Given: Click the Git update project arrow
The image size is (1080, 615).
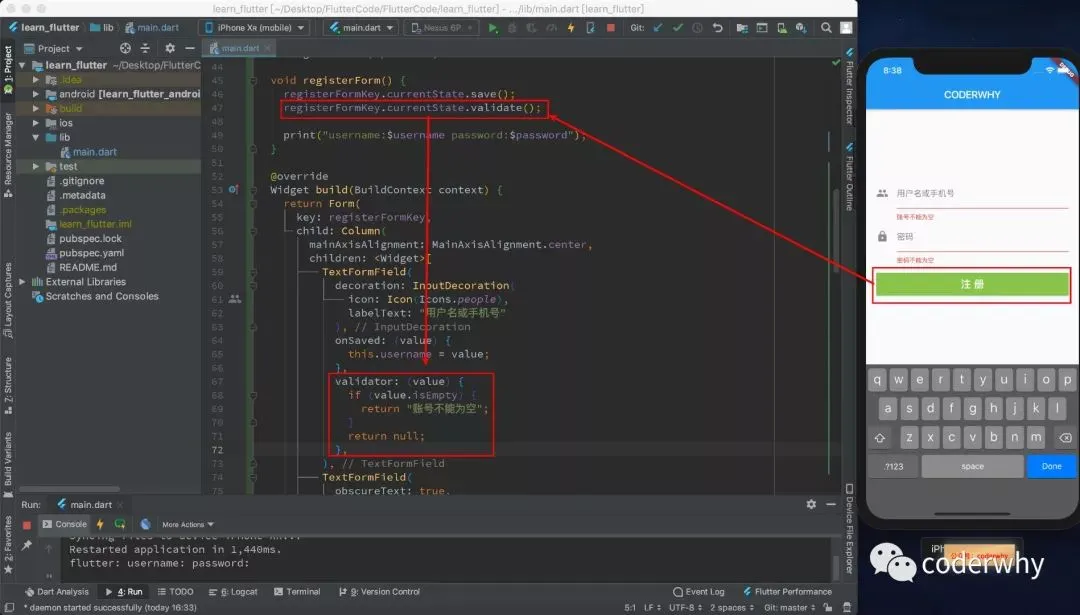Looking at the screenshot, I should pos(659,28).
